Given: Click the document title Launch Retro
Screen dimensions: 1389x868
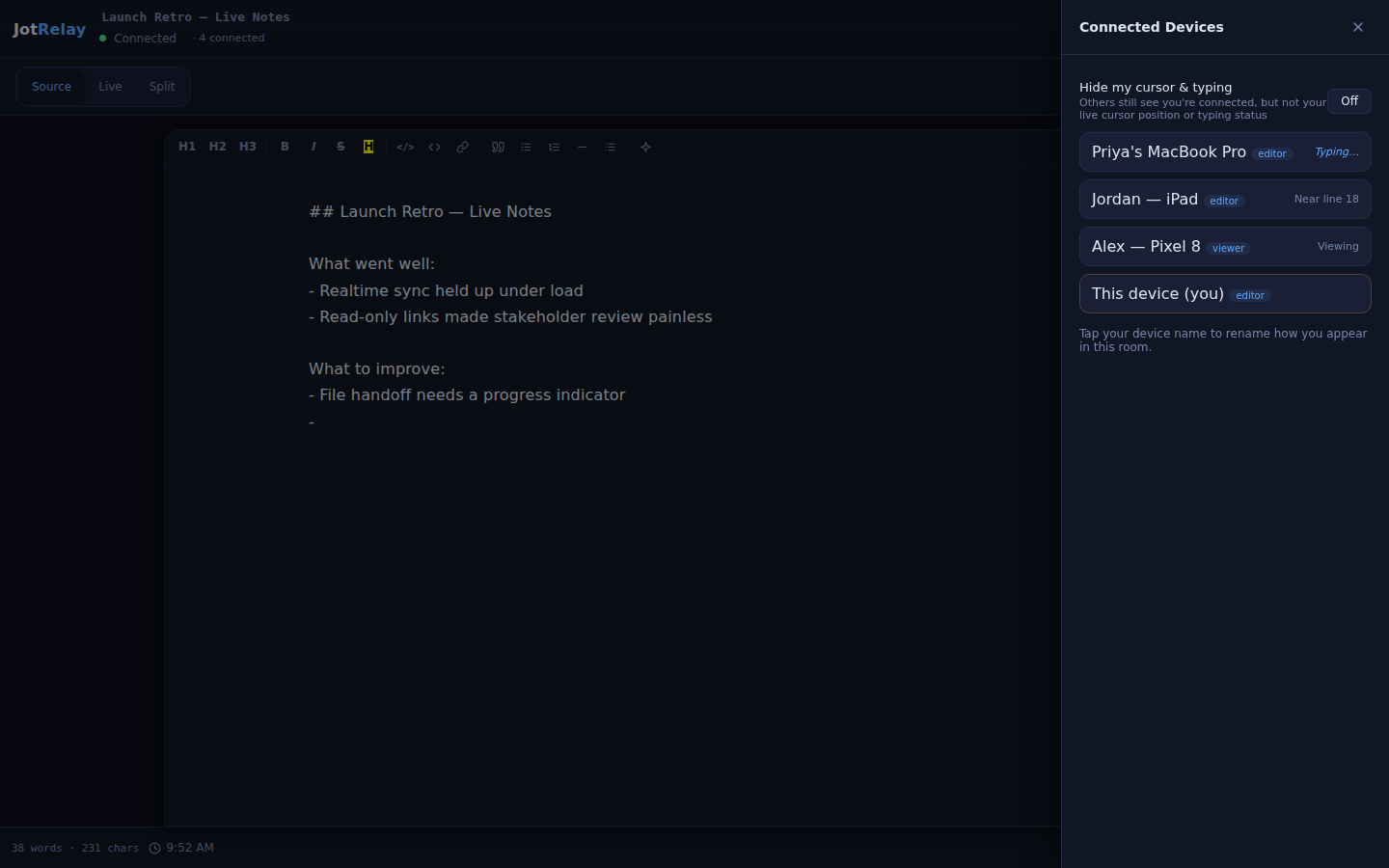Looking at the screenshot, I should coord(196,17).
